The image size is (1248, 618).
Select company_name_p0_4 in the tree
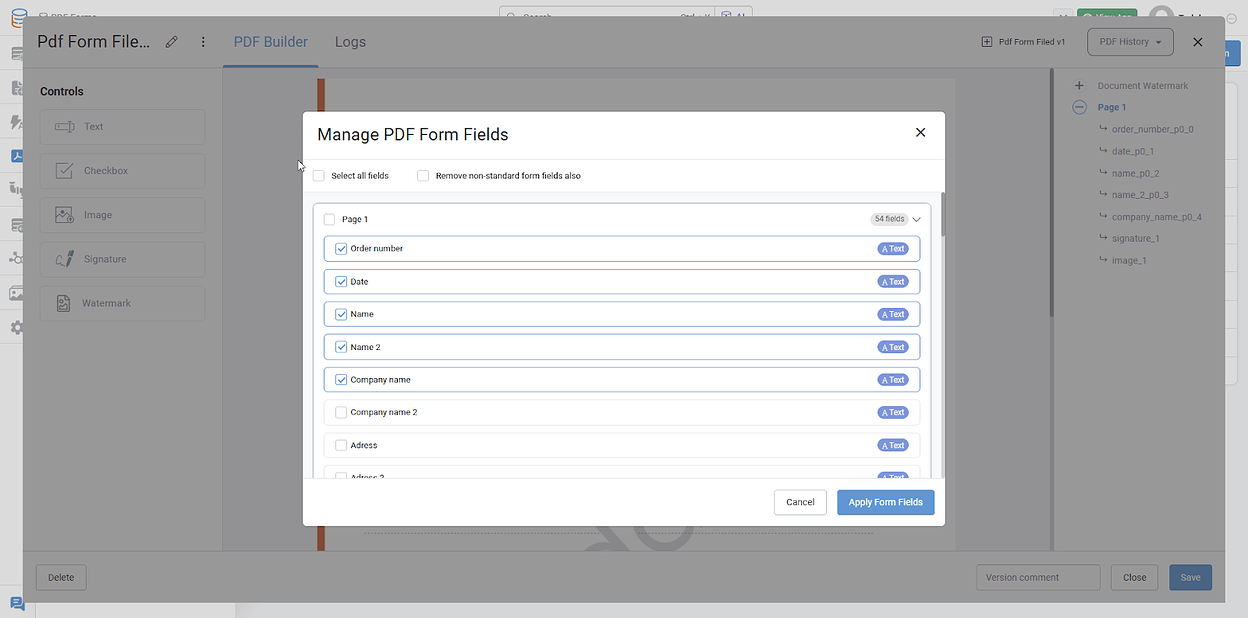click(x=1156, y=217)
